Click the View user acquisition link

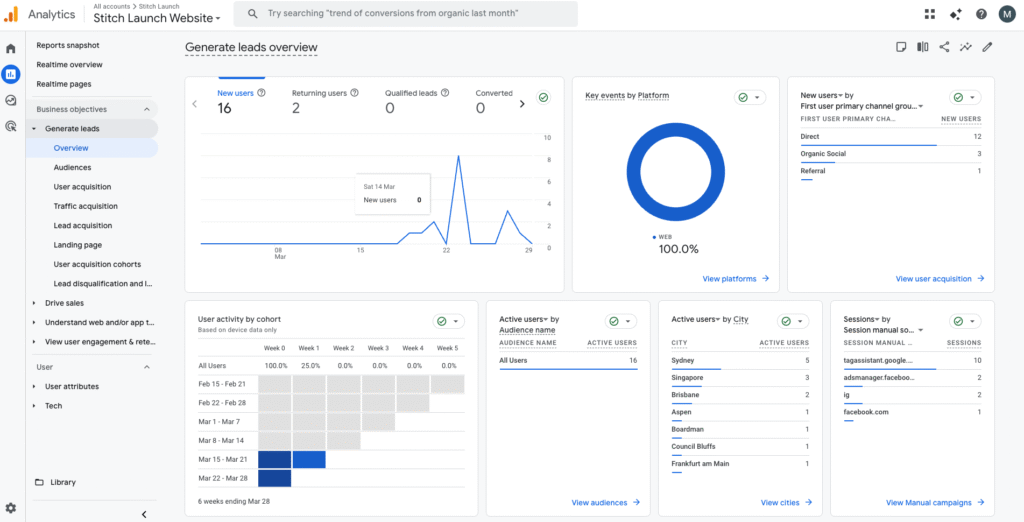point(939,279)
